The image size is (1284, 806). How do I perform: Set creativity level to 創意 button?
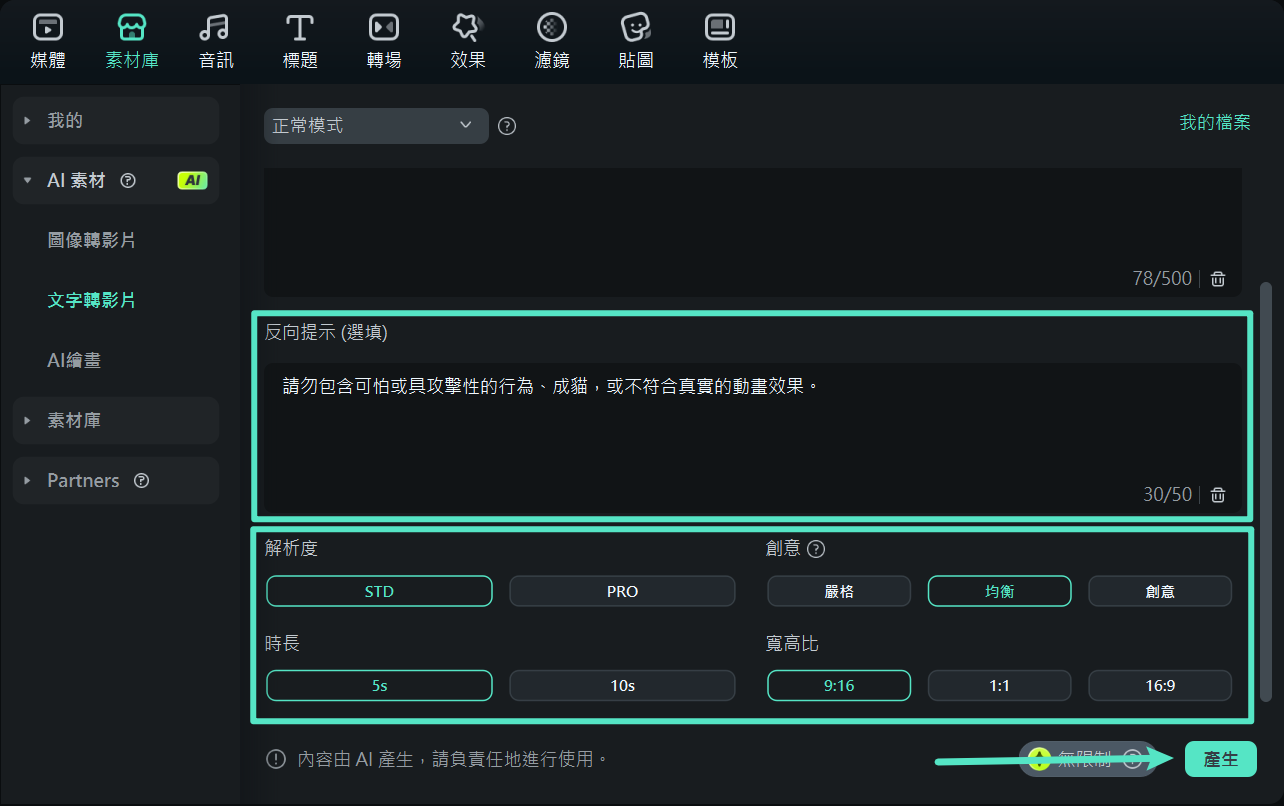point(1160,591)
